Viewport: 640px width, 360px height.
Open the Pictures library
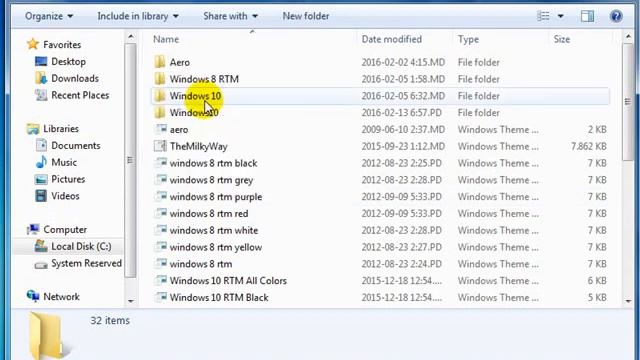[68, 179]
